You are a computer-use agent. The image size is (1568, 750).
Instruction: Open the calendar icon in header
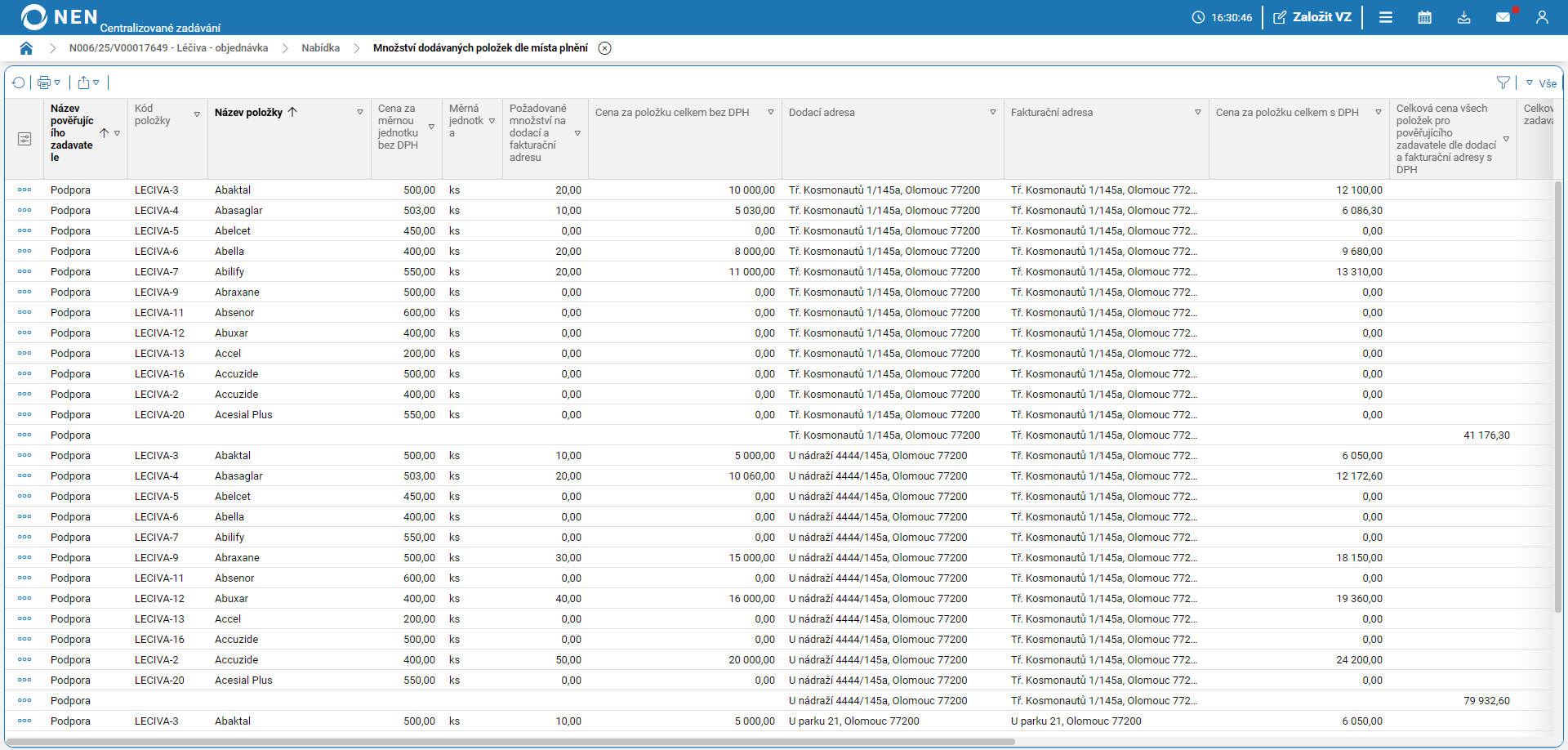click(x=1424, y=17)
